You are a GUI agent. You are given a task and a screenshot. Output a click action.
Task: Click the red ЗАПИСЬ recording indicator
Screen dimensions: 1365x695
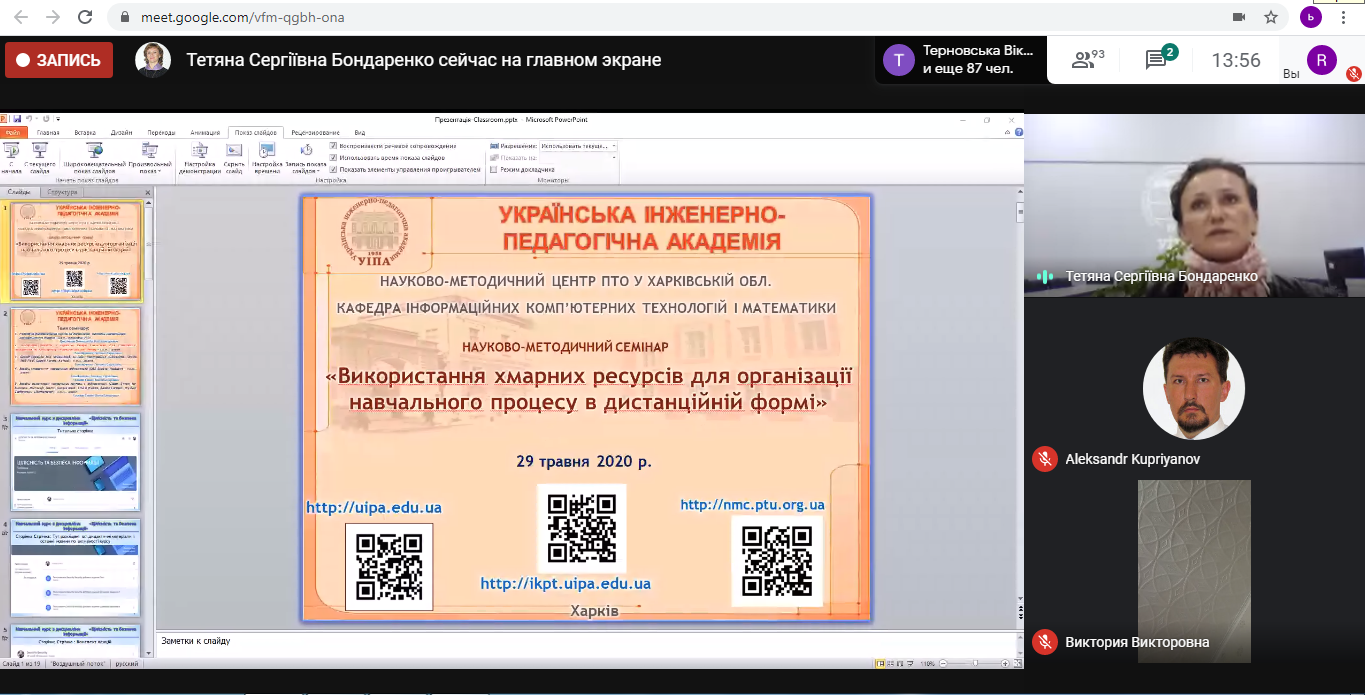[59, 60]
